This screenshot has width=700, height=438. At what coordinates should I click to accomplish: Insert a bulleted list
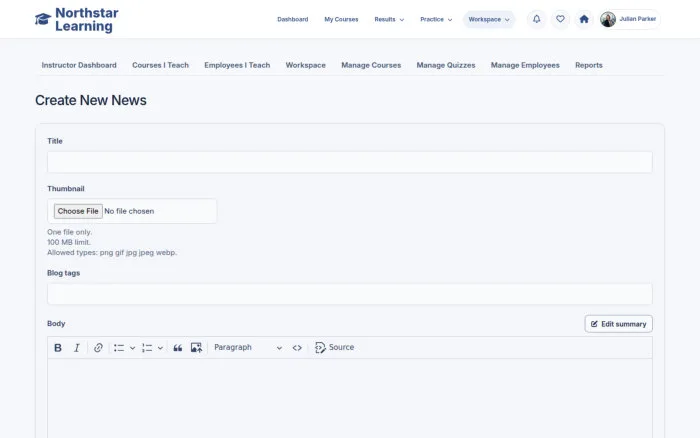[x=119, y=348]
